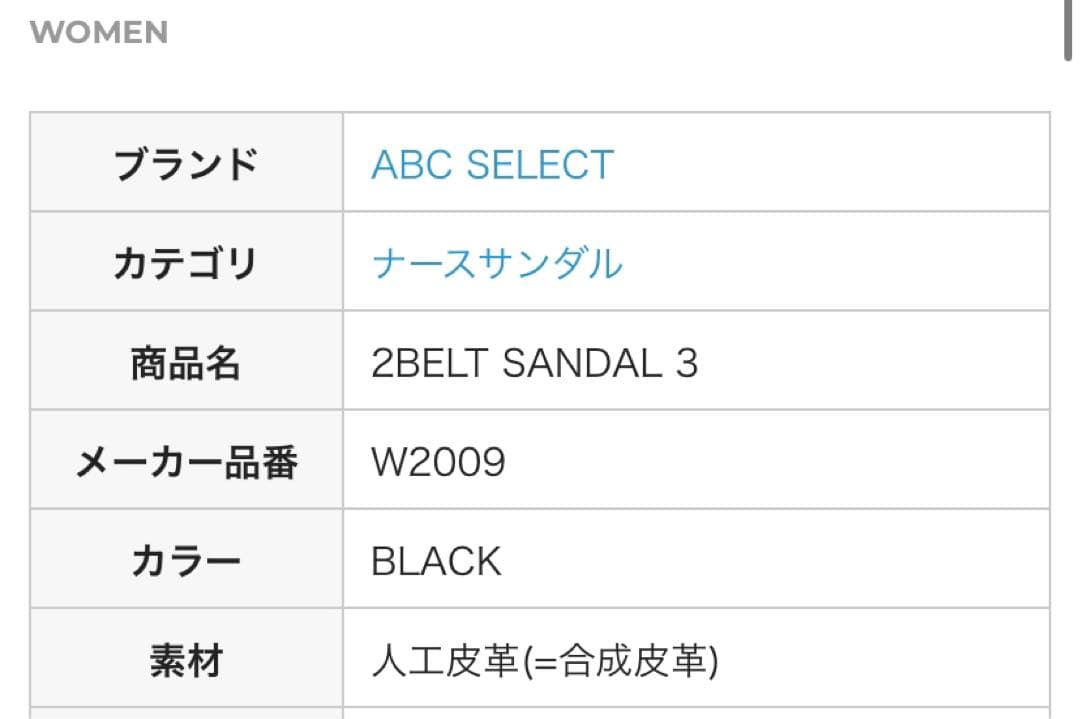The image size is (1080, 719).
Task: Click the WOMEN section heading
Action: pos(99,32)
